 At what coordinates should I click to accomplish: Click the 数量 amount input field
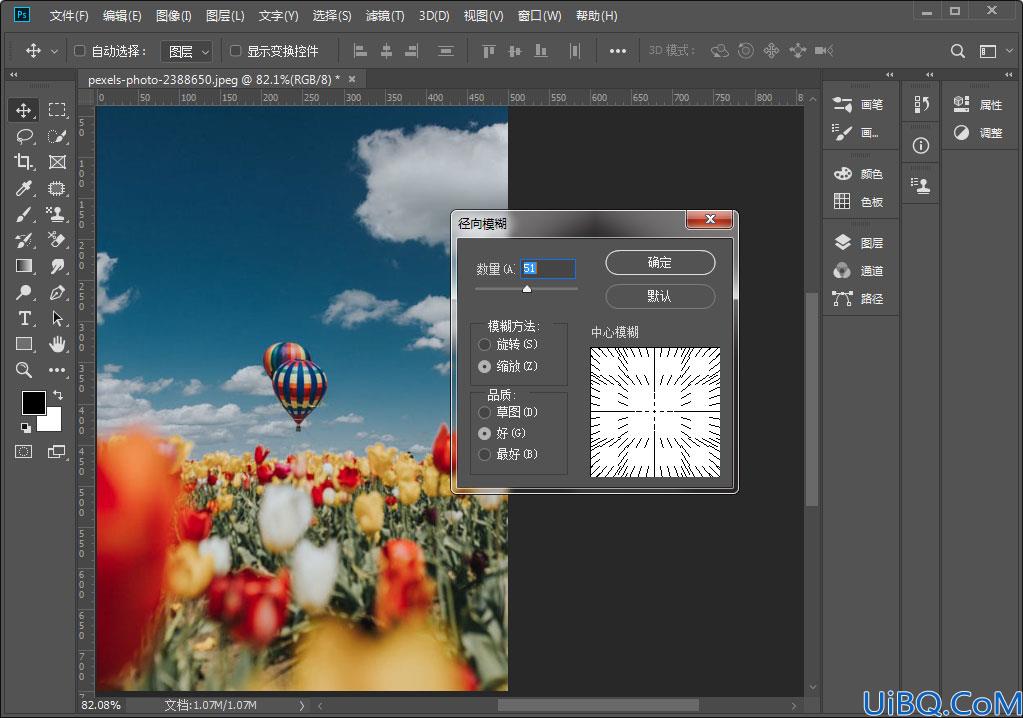[548, 268]
